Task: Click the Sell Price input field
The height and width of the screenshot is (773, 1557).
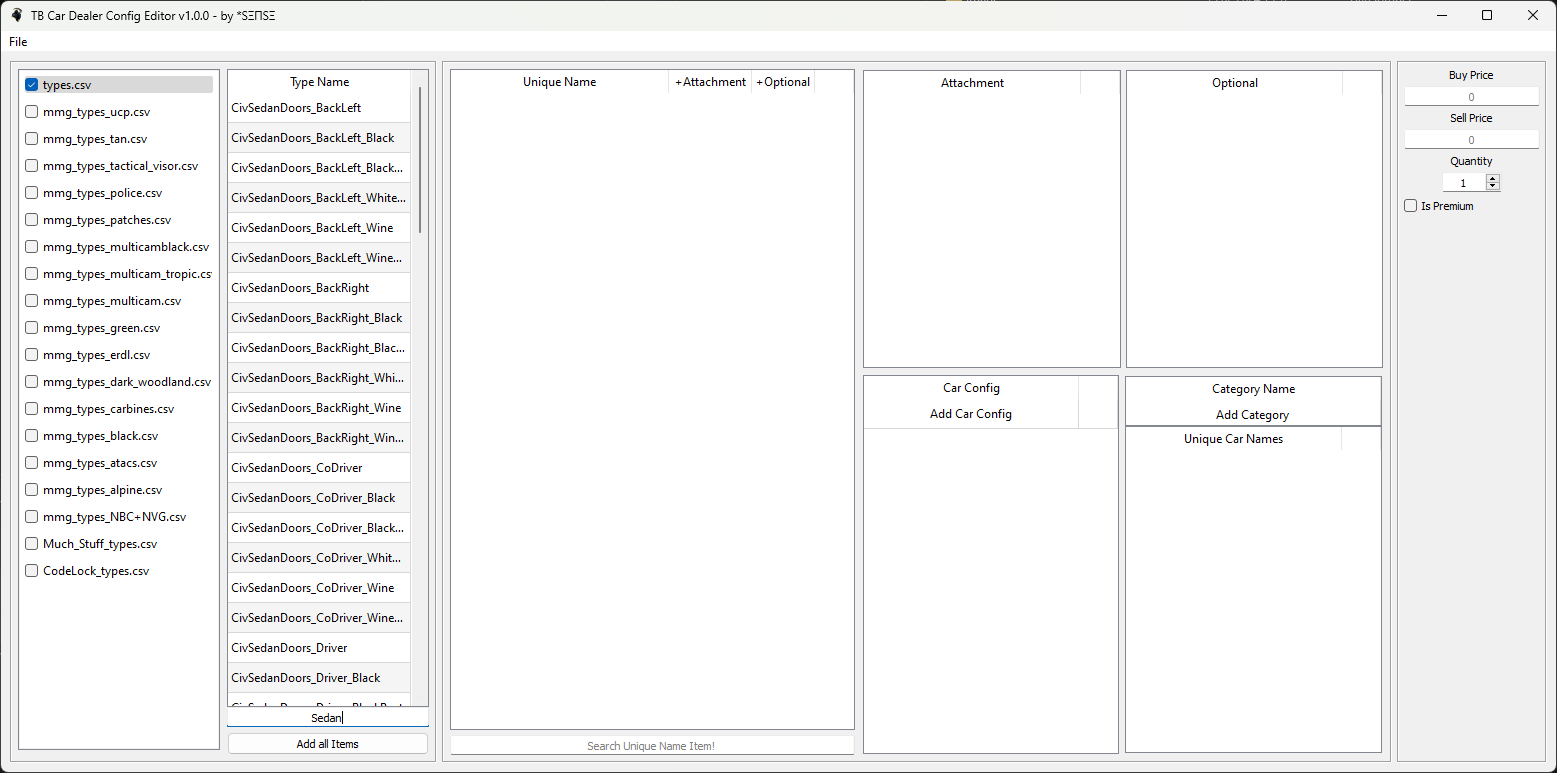Action: (x=1471, y=140)
